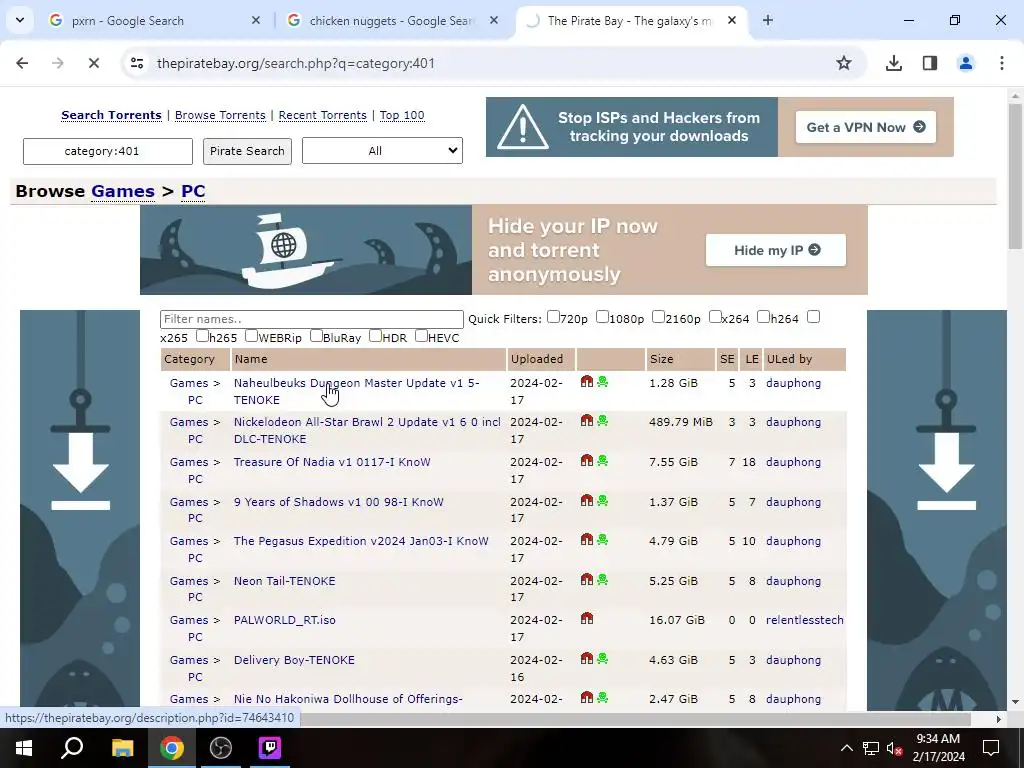Click the magnet icon for 9 Years of Shadows
Image resolution: width=1024 pixels, height=768 pixels.
click(x=586, y=500)
